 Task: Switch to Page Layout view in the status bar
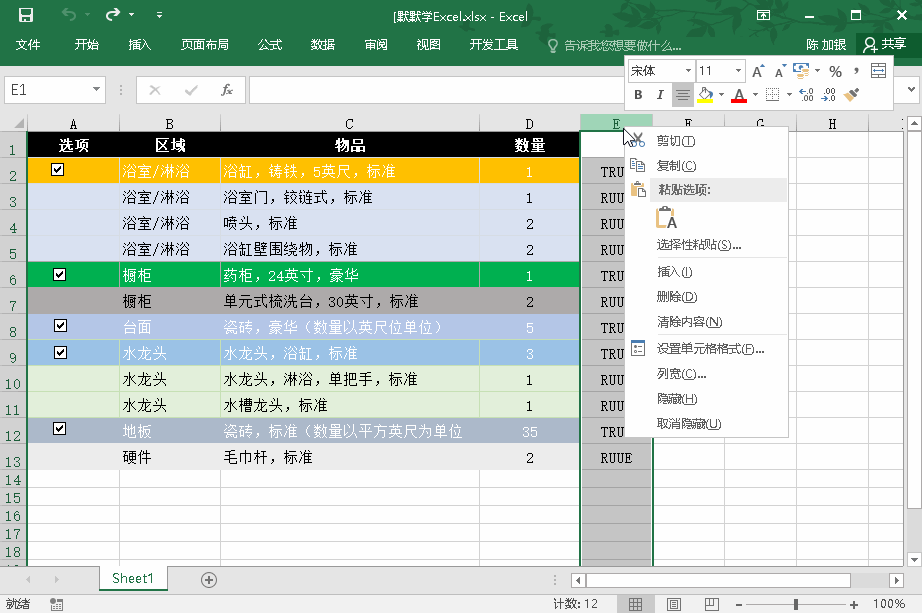[674, 604]
